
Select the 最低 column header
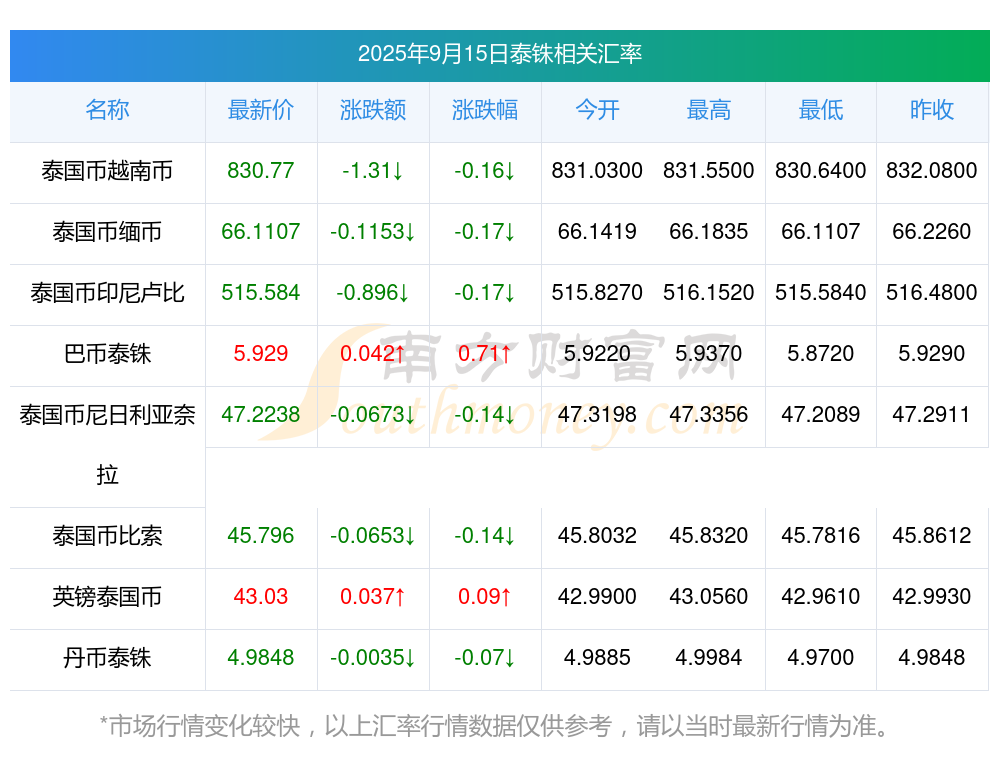(821, 110)
